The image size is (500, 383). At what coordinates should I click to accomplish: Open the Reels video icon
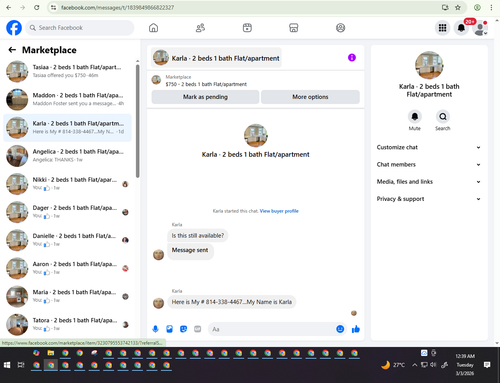[247, 28]
